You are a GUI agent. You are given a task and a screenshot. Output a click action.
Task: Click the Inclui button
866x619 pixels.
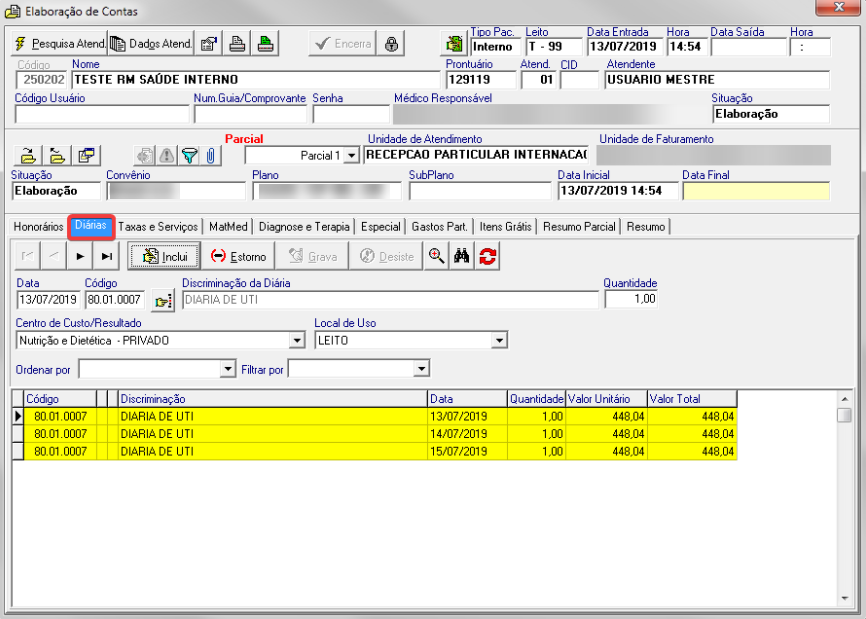[x=164, y=256]
